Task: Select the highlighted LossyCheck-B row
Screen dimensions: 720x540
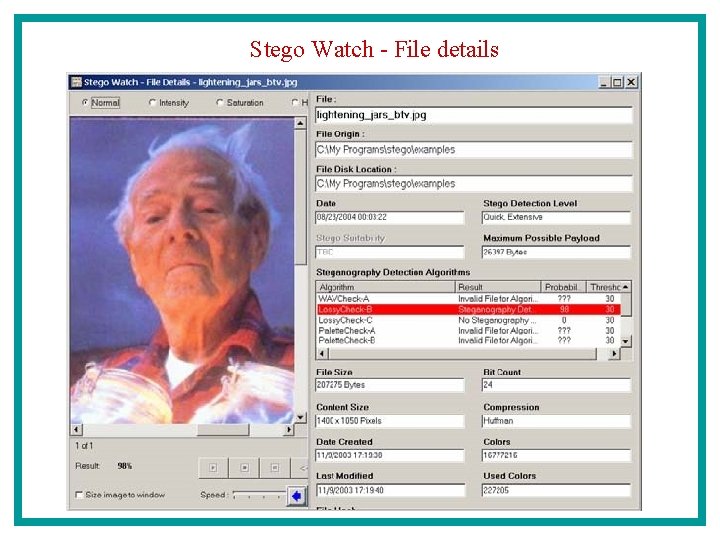Action: coord(468,309)
